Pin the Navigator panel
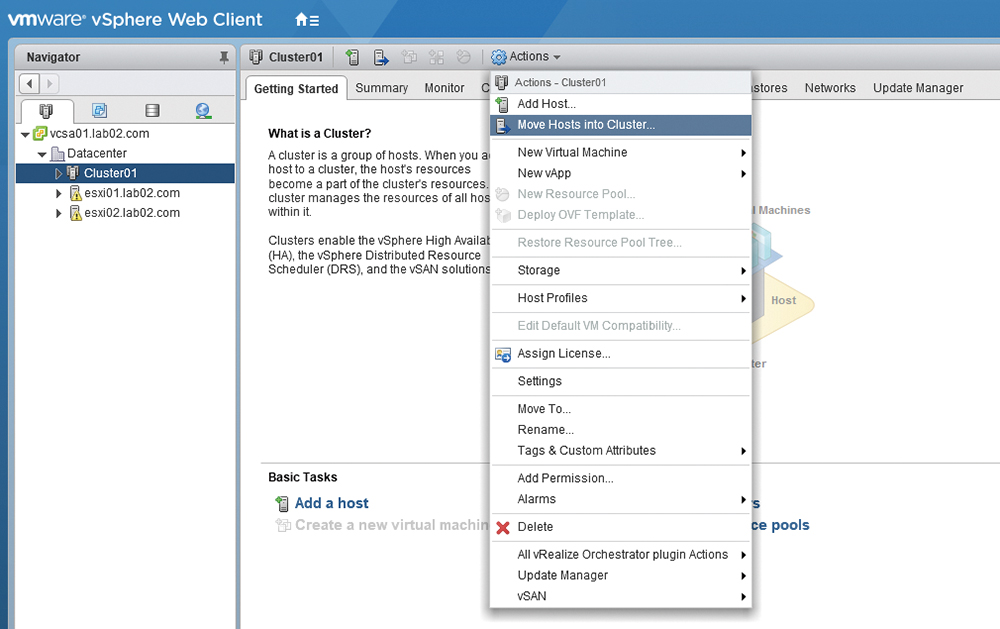 click(x=224, y=57)
